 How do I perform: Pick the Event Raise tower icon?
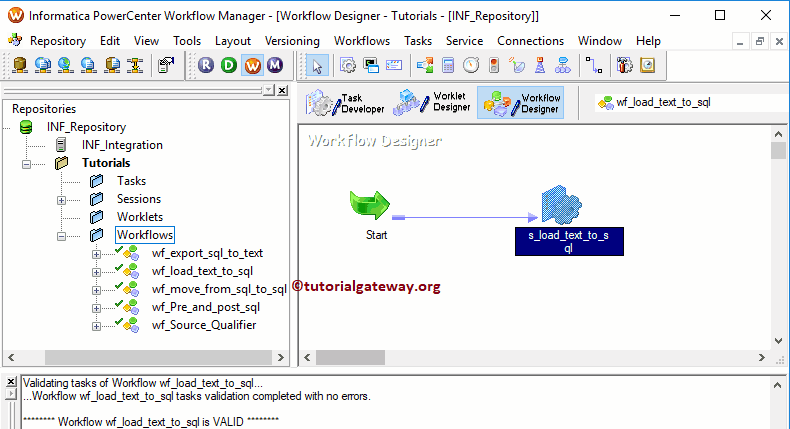540,66
